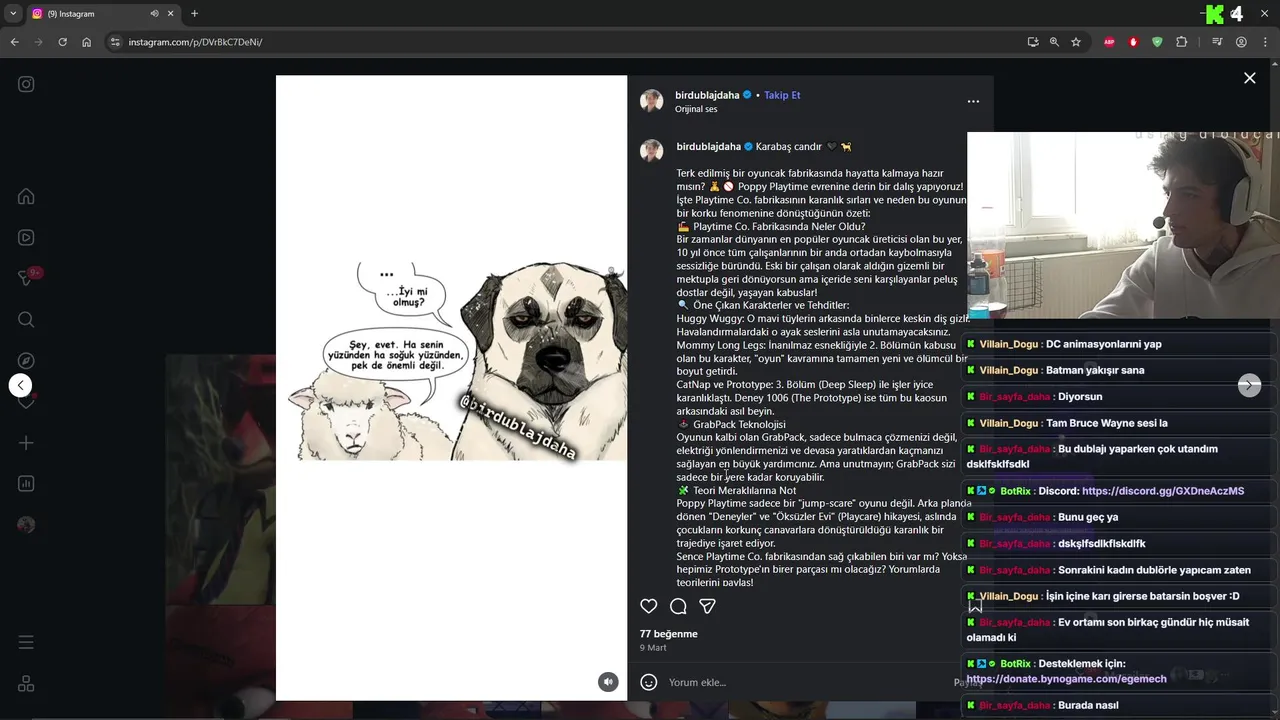The width and height of the screenshot is (1280, 720).
Task: Reload the Instagram page
Action: [x=62, y=42]
